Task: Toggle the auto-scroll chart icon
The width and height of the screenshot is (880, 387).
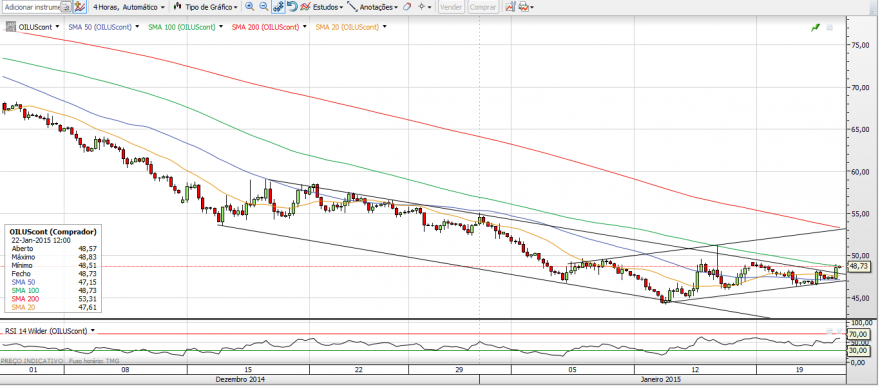Action: point(278,7)
